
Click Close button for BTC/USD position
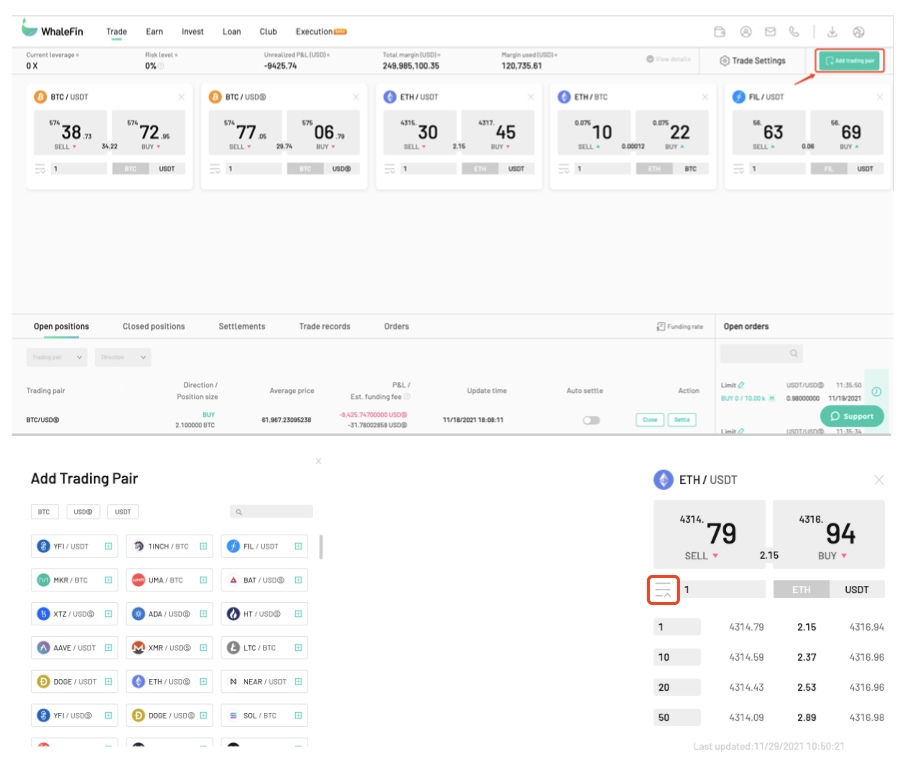pos(650,420)
